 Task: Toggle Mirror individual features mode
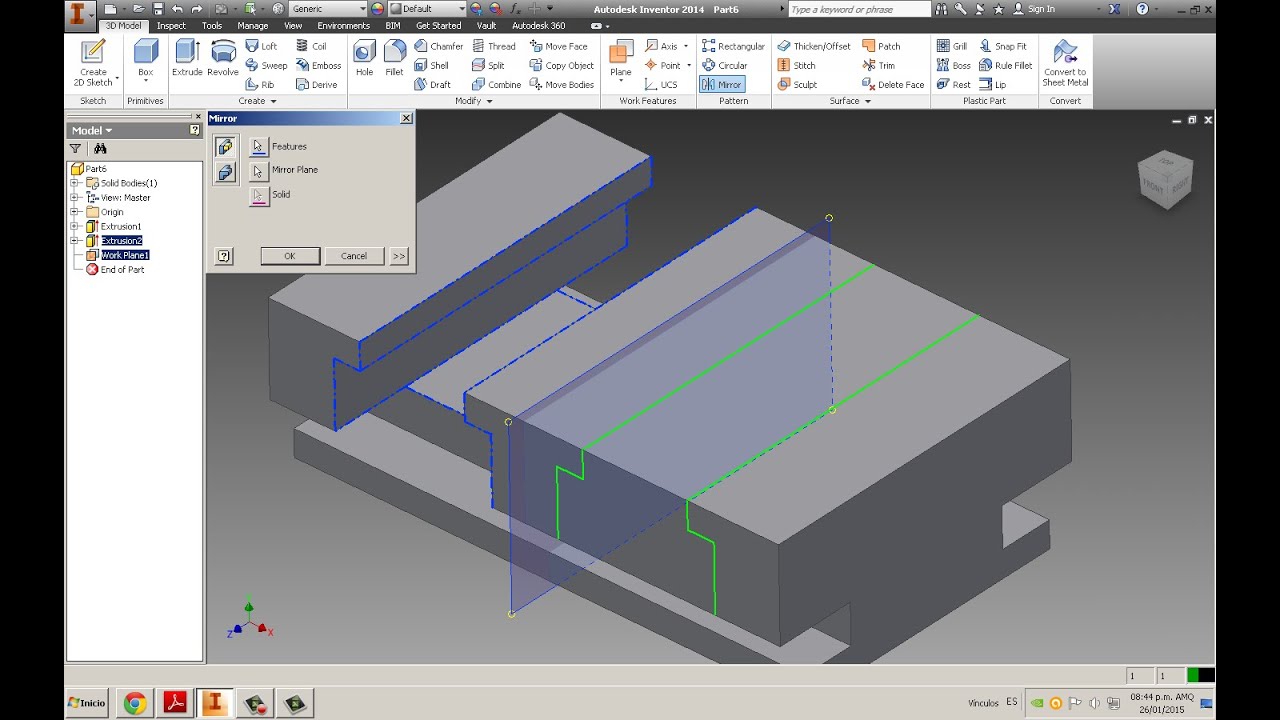click(226, 147)
